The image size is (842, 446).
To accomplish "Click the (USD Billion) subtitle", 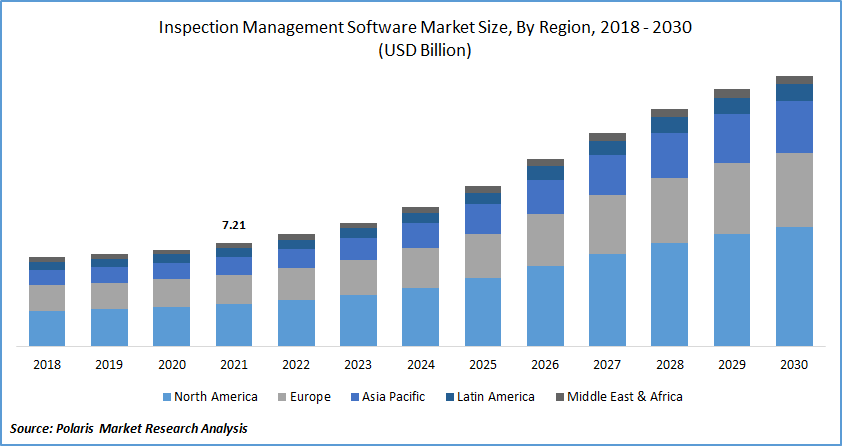I will 425,52.
